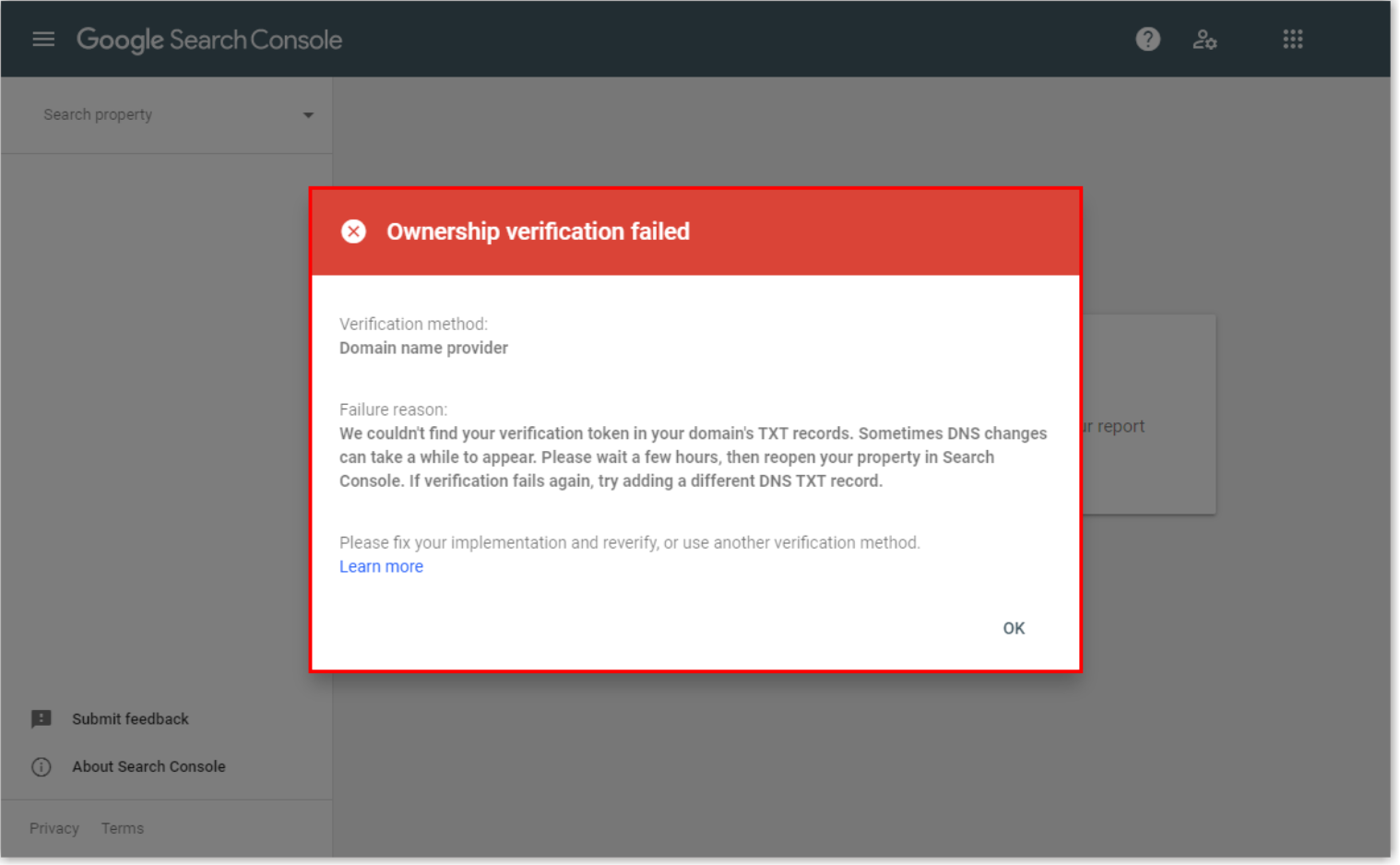Click the Failure reason label
Image resolution: width=1400 pixels, height=865 pixels.
coord(393,409)
